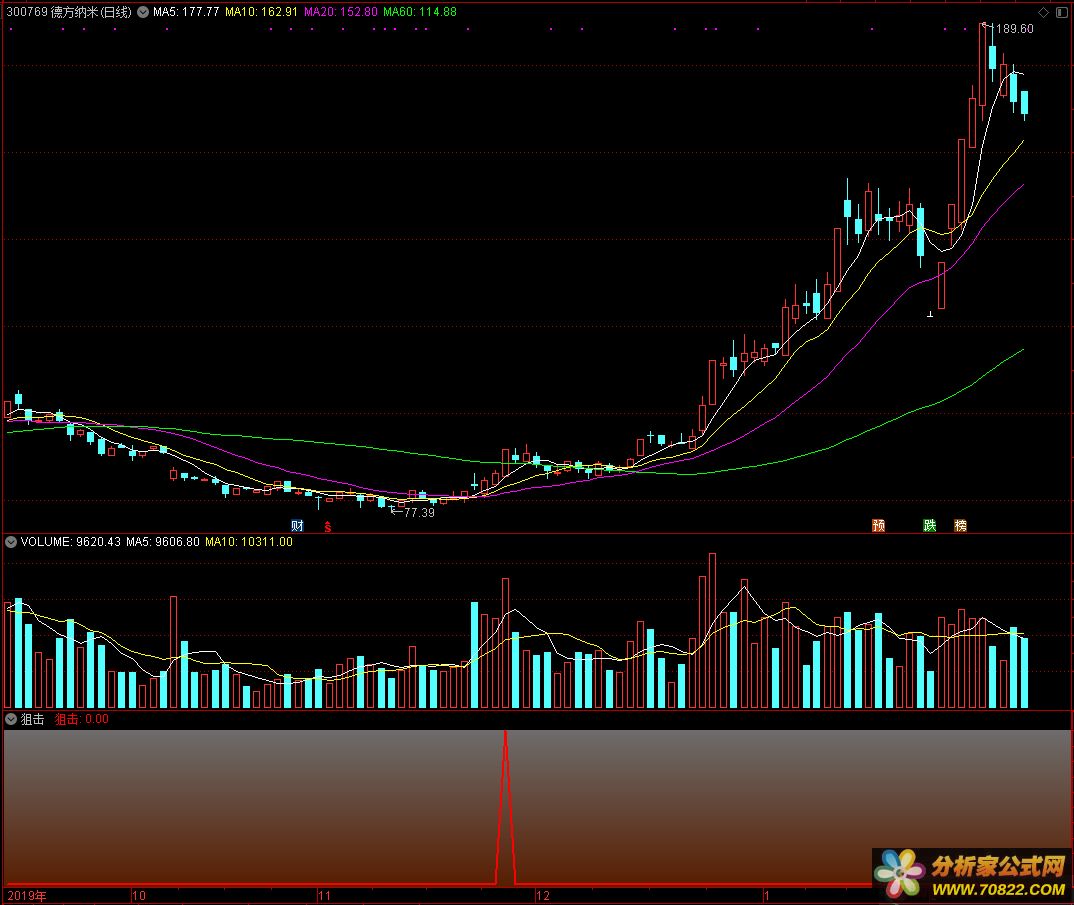
Task: Click the 预 forecast marker icon
Action: click(x=878, y=525)
